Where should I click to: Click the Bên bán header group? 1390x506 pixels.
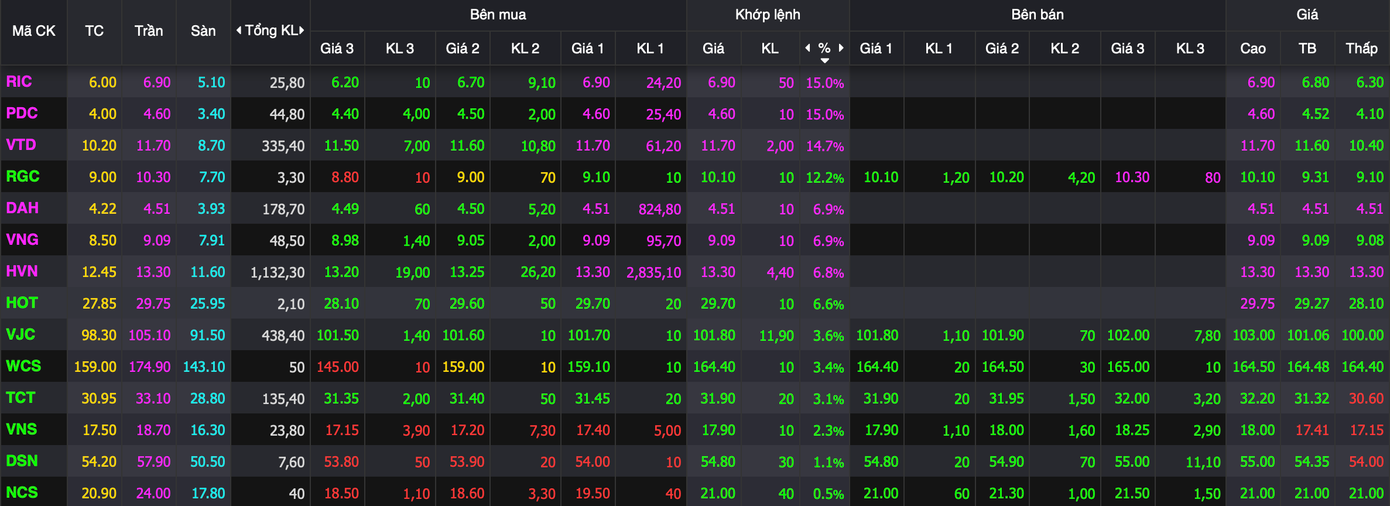coord(1037,15)
